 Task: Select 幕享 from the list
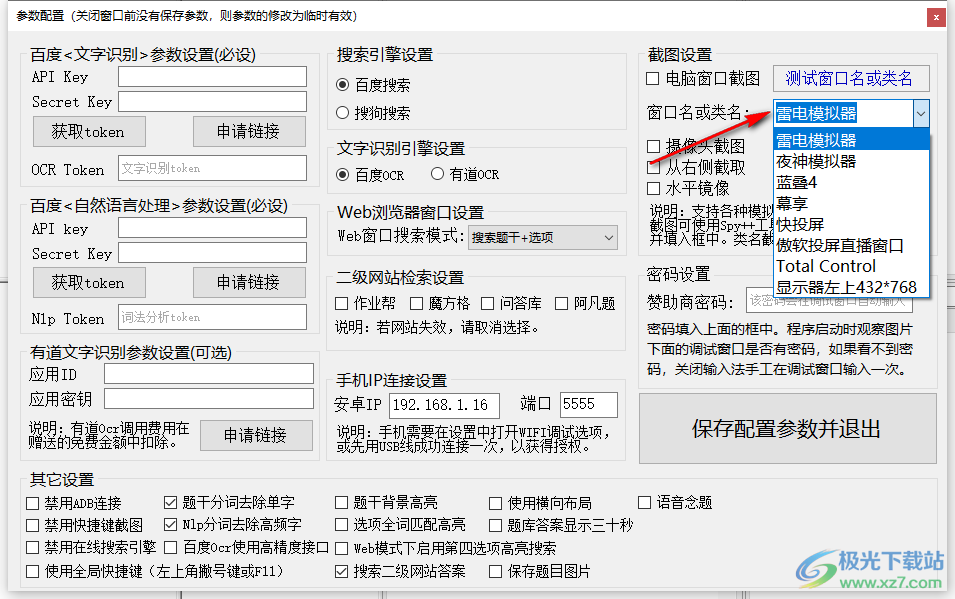coord(851,203)
